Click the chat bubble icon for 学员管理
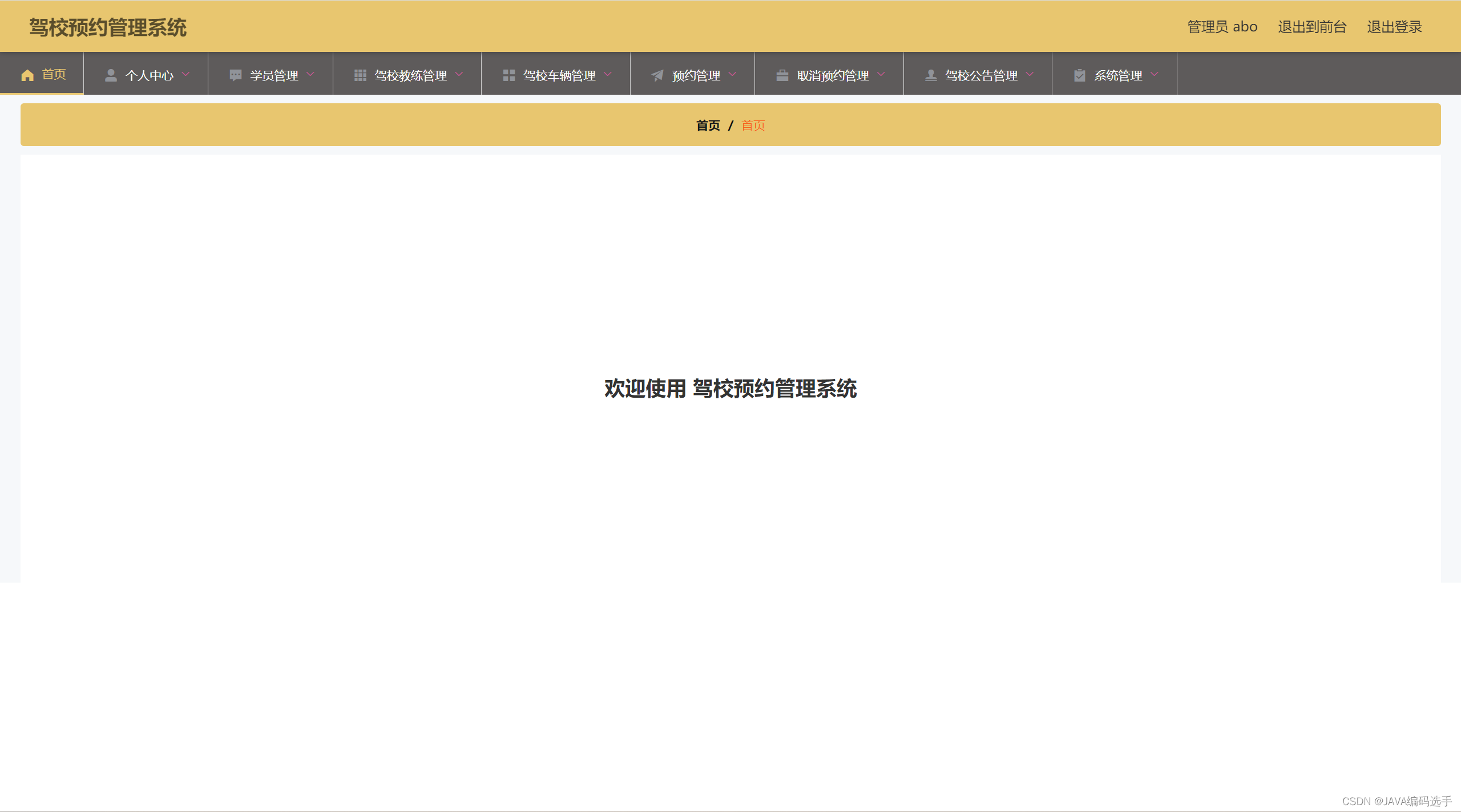The height and width of the screenshot is (812, 1461). point(235,74)
